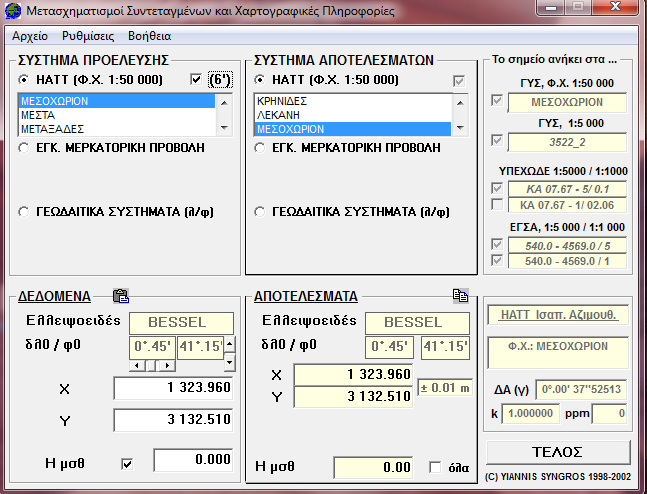The height and width of the screenshot is (494, 647).
Task: Click down arrow of results map list scrollbar
Action: pyautogui.click(x=460, y=128)
